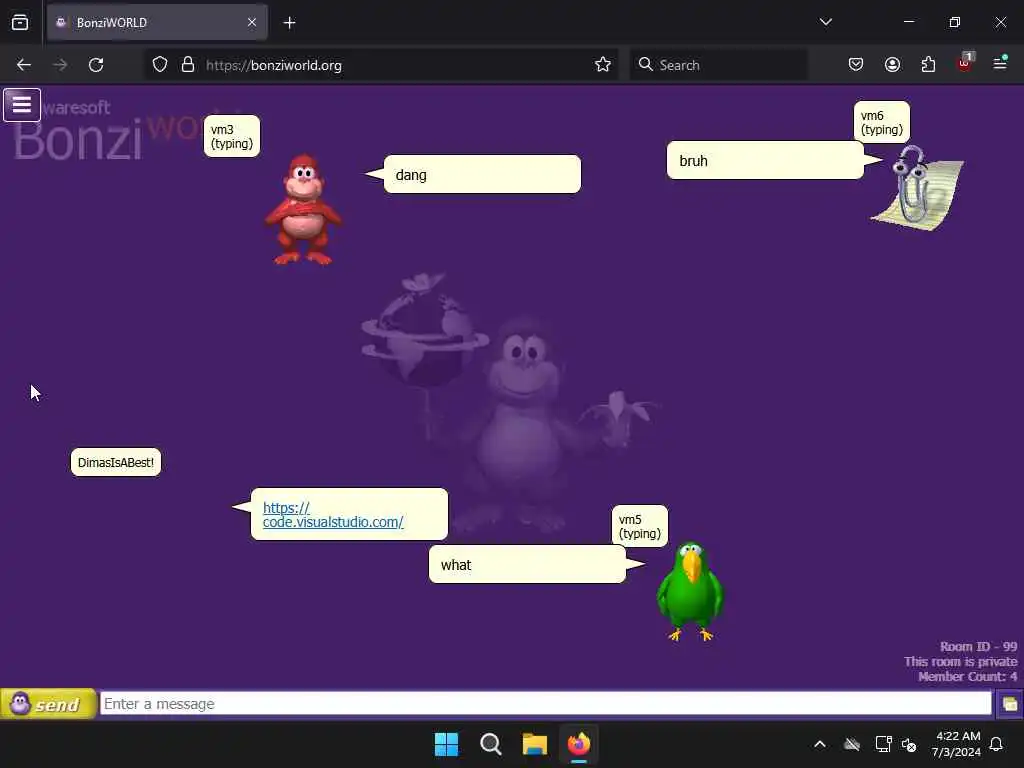Open the Firefox application menu
The width and height of the screenshot is (1024, 768).
tap(1000, 63)
